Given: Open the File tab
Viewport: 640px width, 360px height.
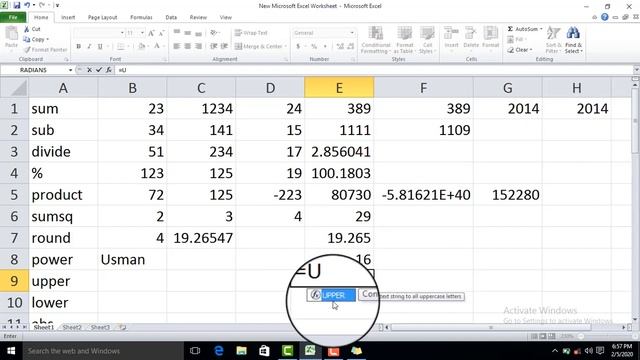Looking at the screenshot, I should coord(13,17).
